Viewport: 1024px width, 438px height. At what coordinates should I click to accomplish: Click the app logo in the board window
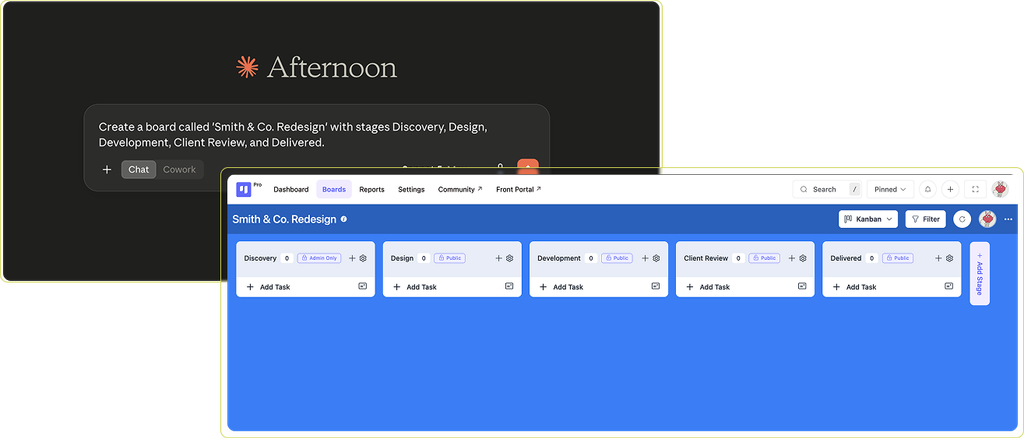click(244, 189)
